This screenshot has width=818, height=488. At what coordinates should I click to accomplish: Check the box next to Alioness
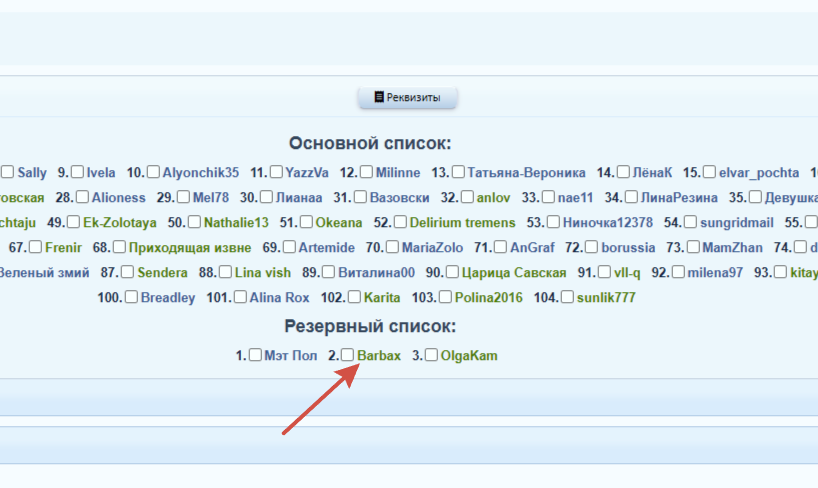[82, 197]
